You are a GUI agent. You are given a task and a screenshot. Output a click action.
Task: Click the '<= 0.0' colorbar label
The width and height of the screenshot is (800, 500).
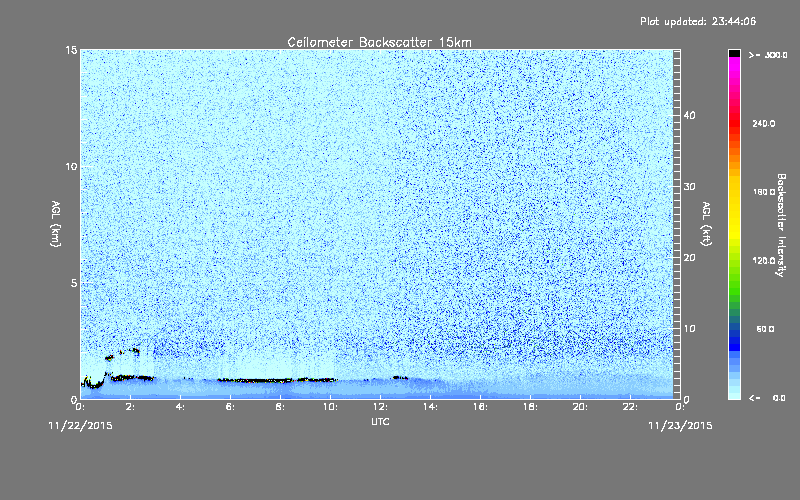tap(768, 398)
